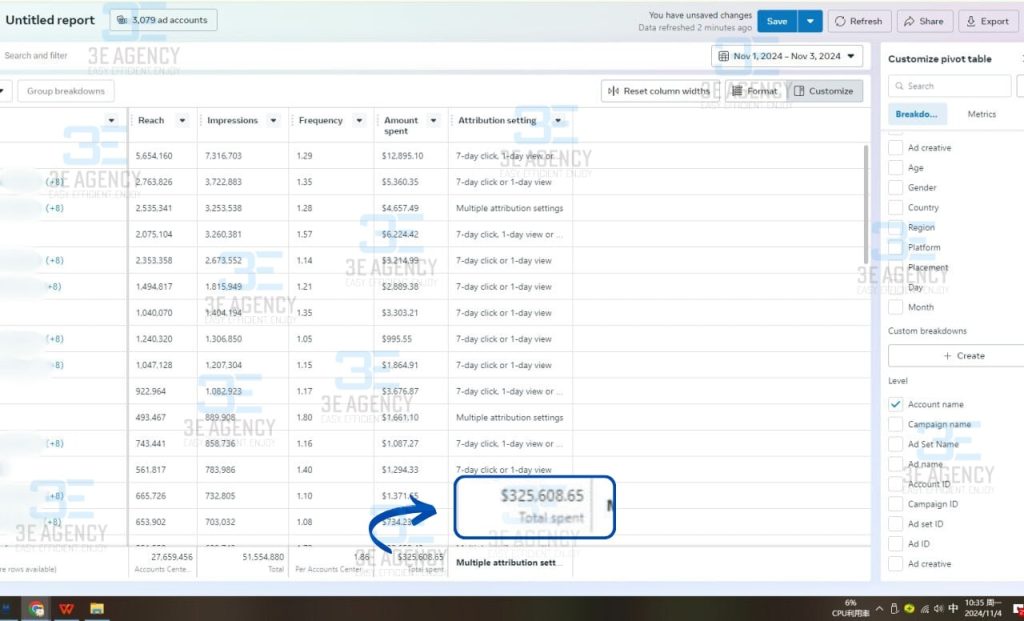Uncheck the Account name level checkbox
Viewport: 1024px width, 621px height.
tap(895, 404)
